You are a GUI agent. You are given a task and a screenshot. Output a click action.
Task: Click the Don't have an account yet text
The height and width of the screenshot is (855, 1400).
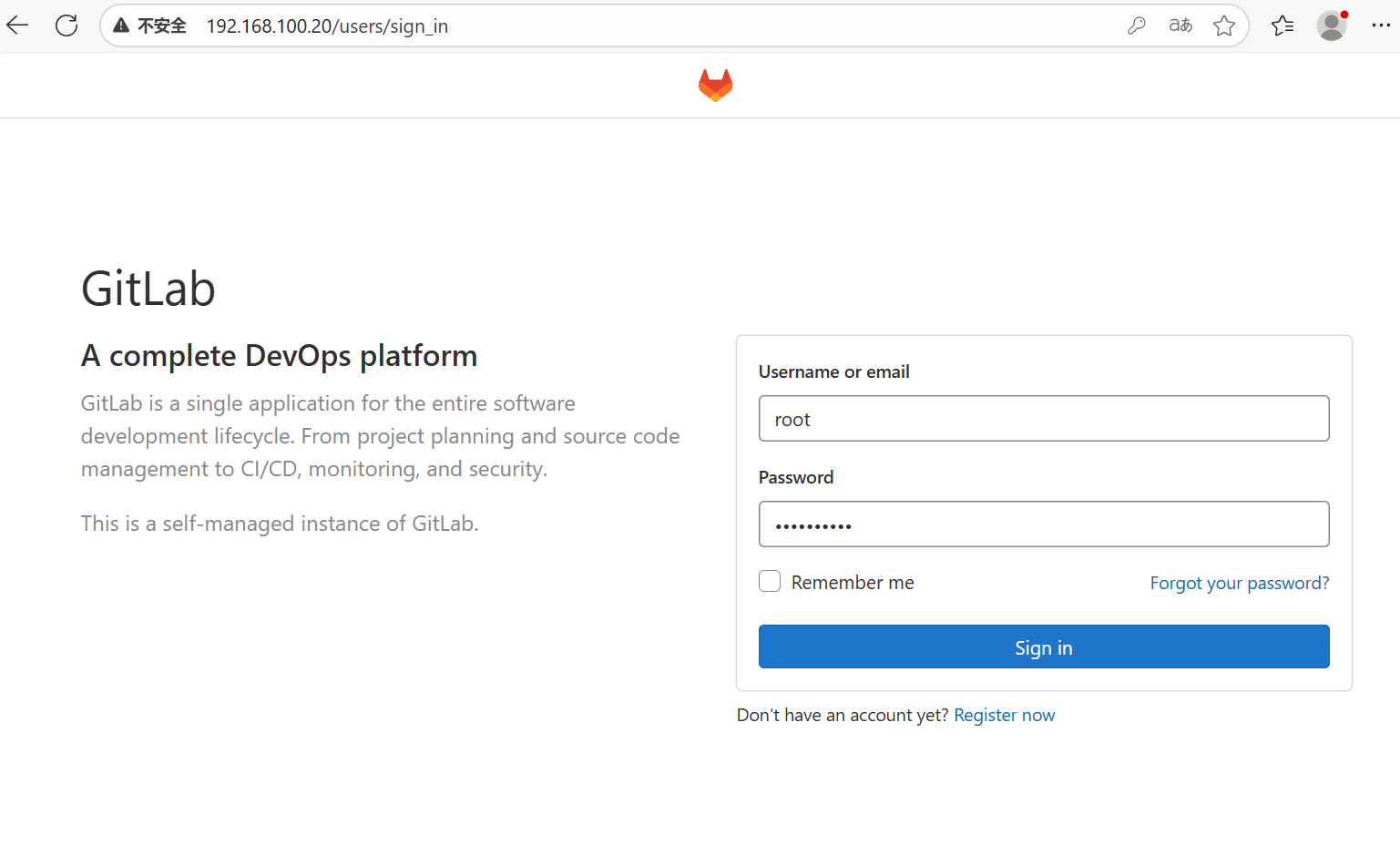(x=843, y=715)
